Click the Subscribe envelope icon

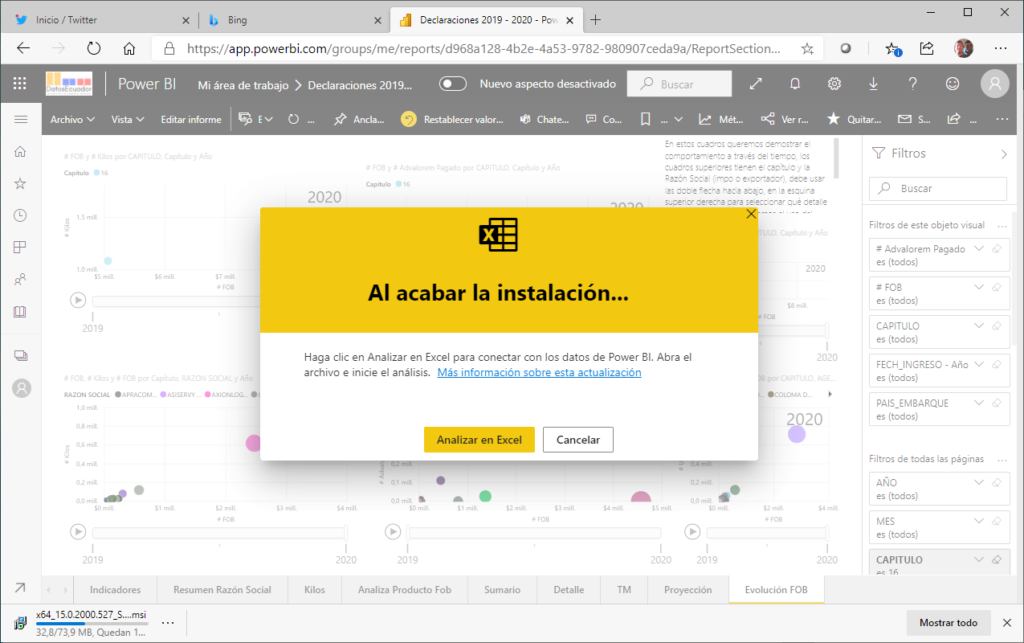[x=904, y=119]
